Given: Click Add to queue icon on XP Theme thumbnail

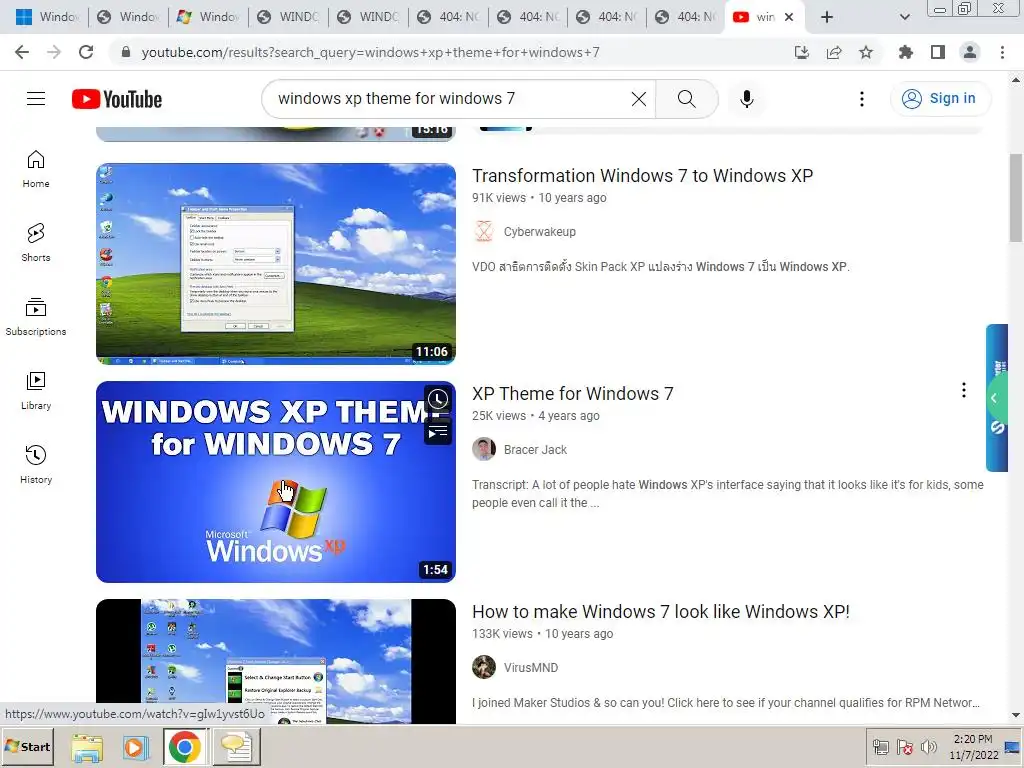Looking at the screenshot, I should [x=438, y=432].
